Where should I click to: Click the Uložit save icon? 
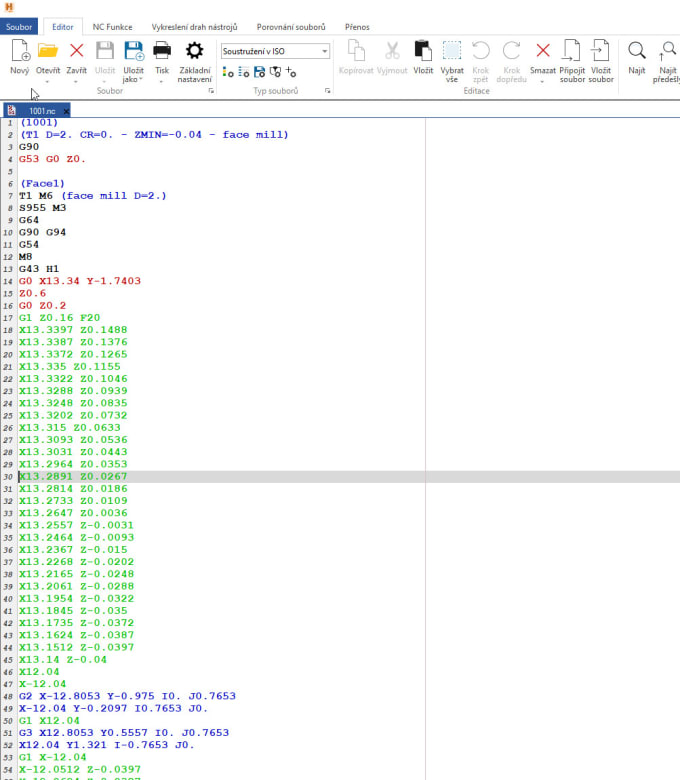pos(105,51)
